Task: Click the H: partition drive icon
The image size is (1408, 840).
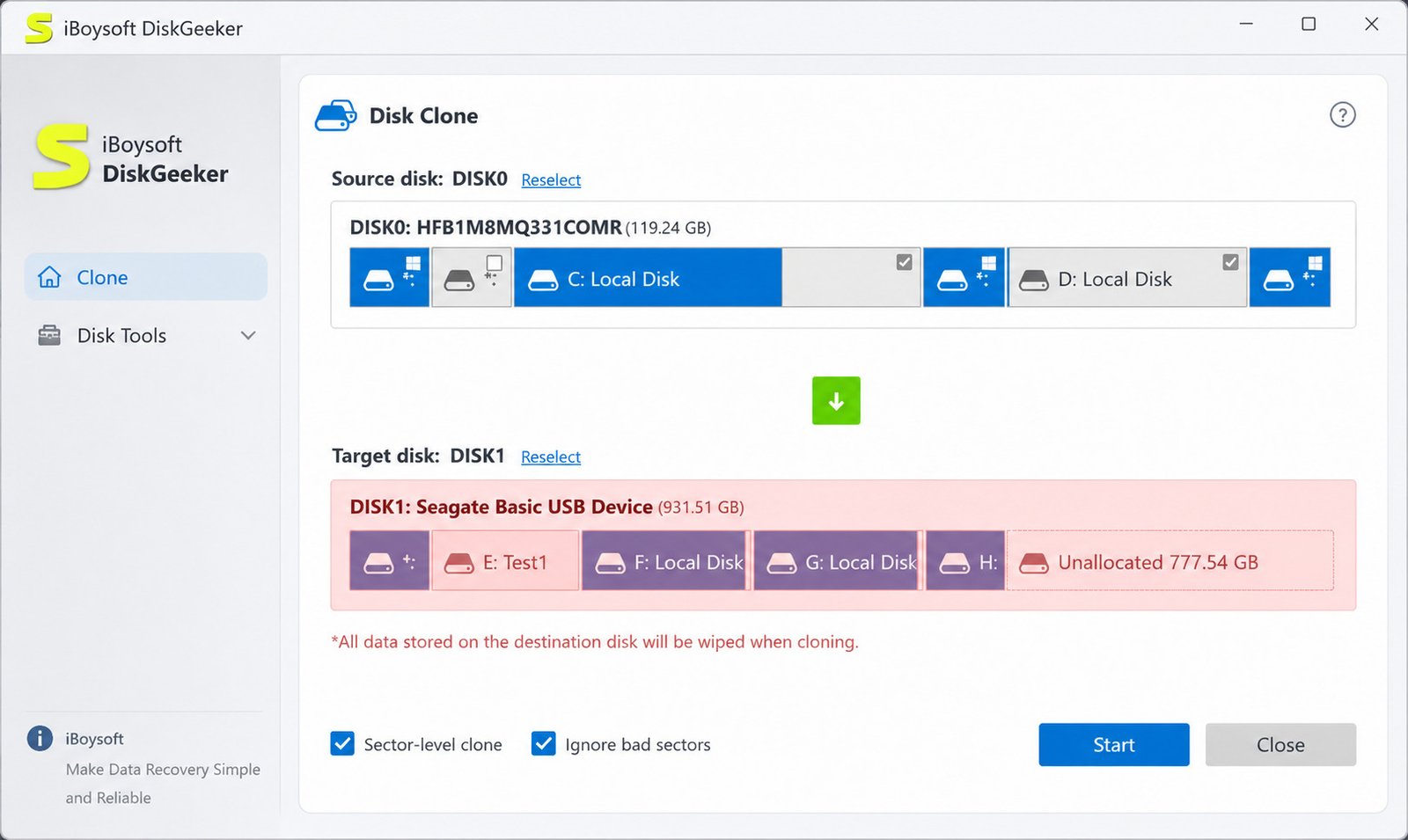Action: [955, 563]
